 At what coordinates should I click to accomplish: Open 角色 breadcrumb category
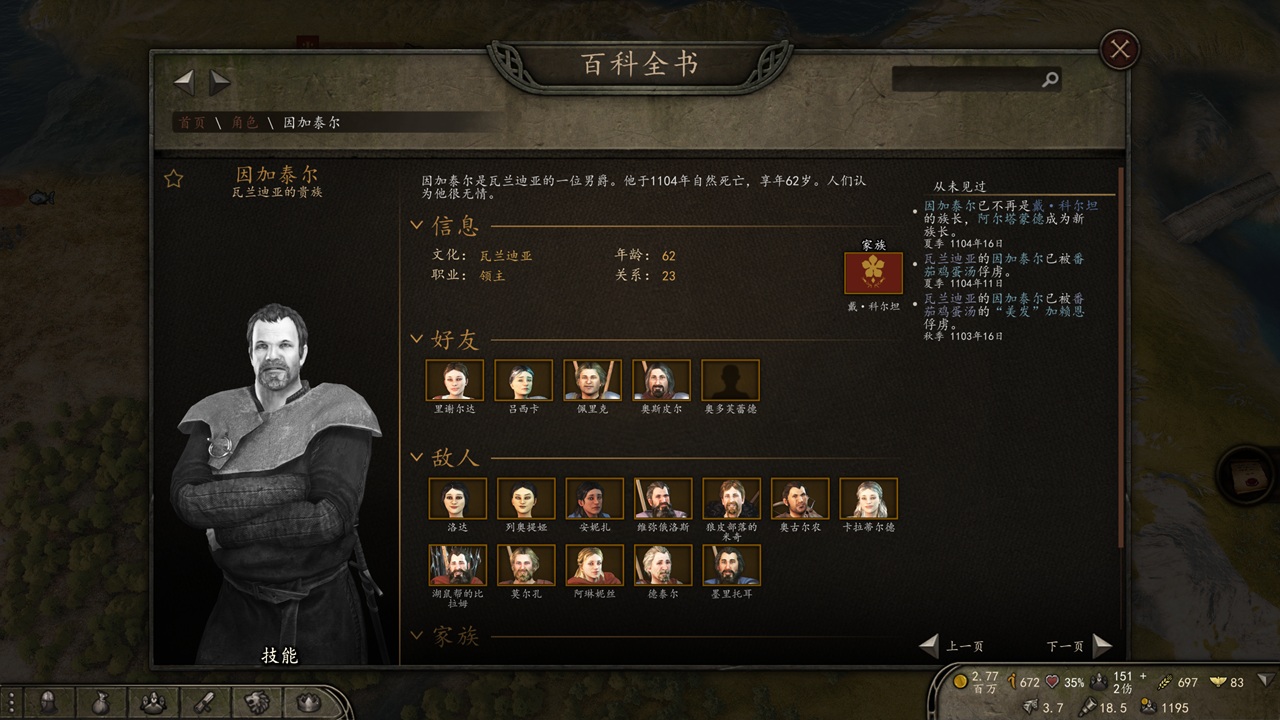245,122
